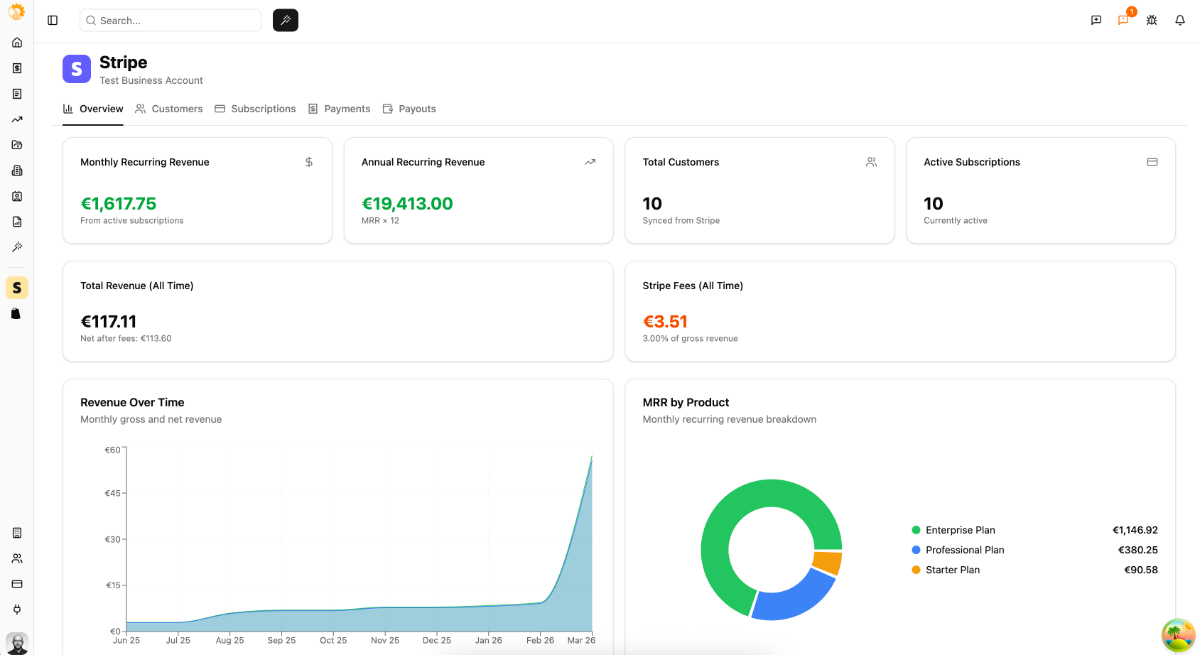Switch to the Subscriptions tab
This screenshot has height=655, width=1200.
click(255, 109)
